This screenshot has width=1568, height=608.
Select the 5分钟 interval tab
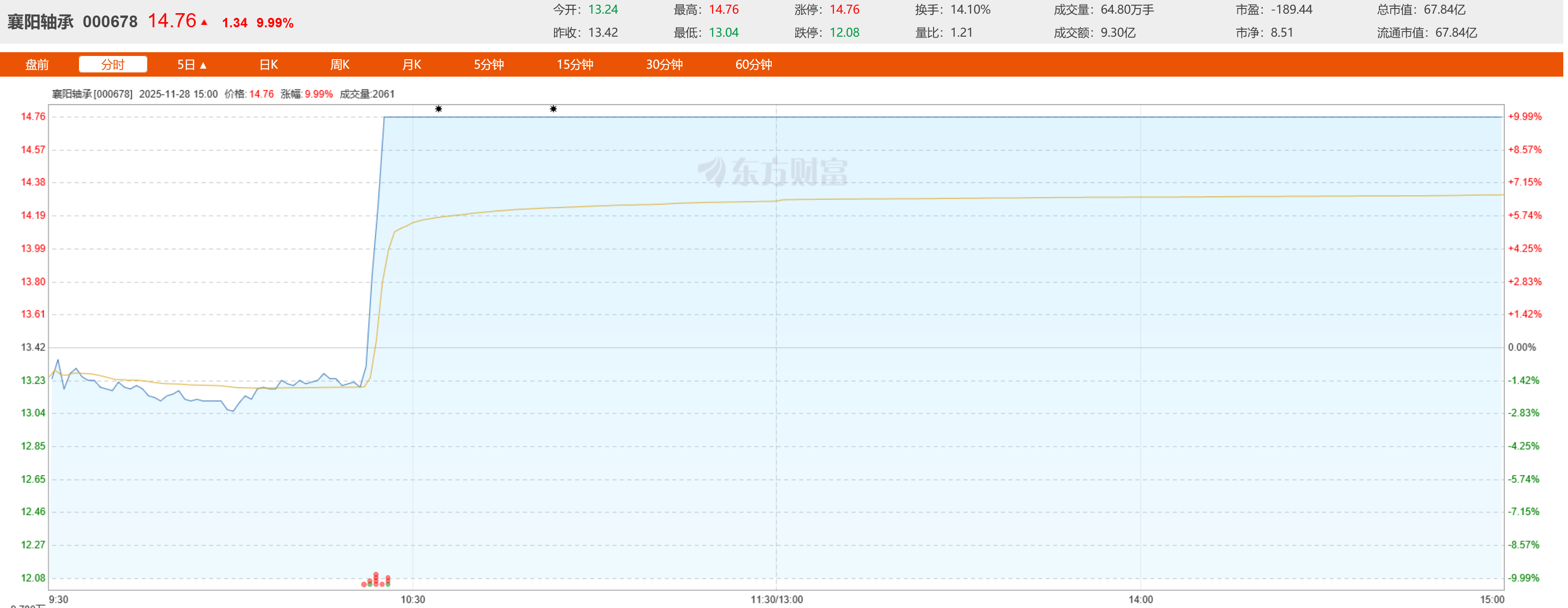pos(489,64)
